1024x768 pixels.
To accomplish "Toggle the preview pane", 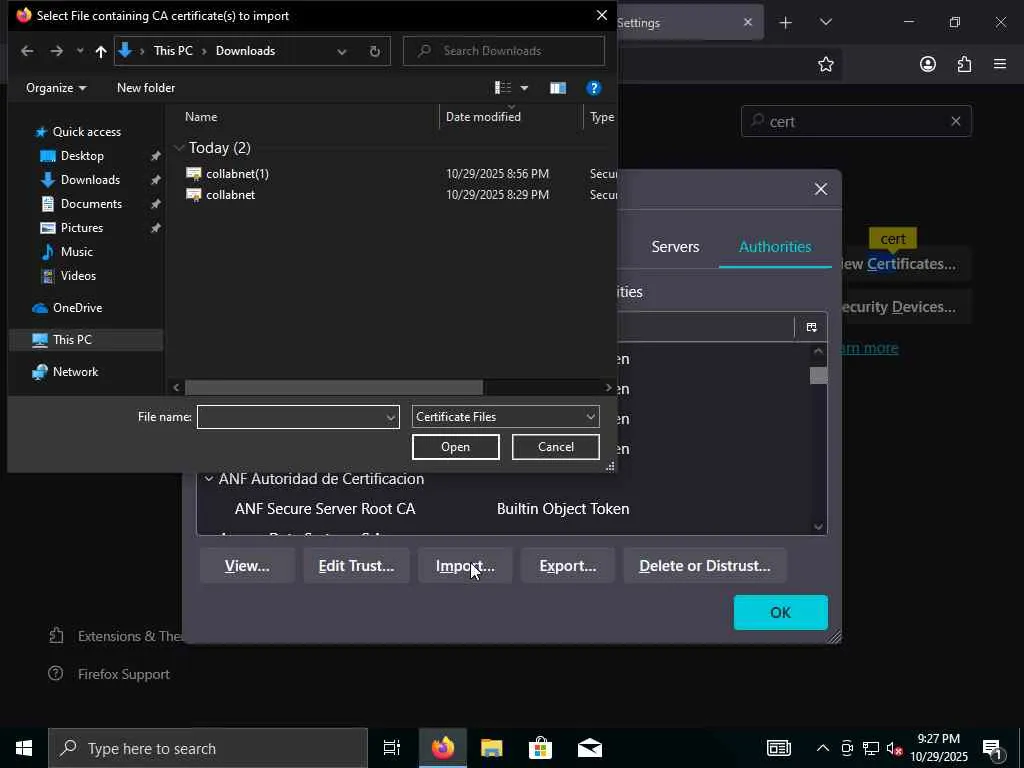I will 558,88.
